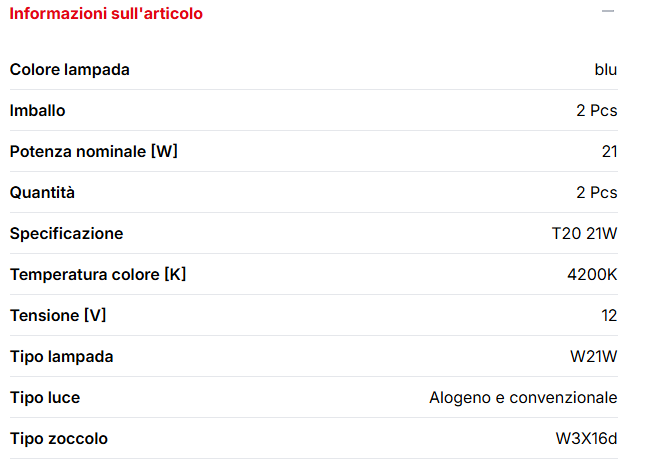Click the W3X16d socket type value

tap(586, 438)
